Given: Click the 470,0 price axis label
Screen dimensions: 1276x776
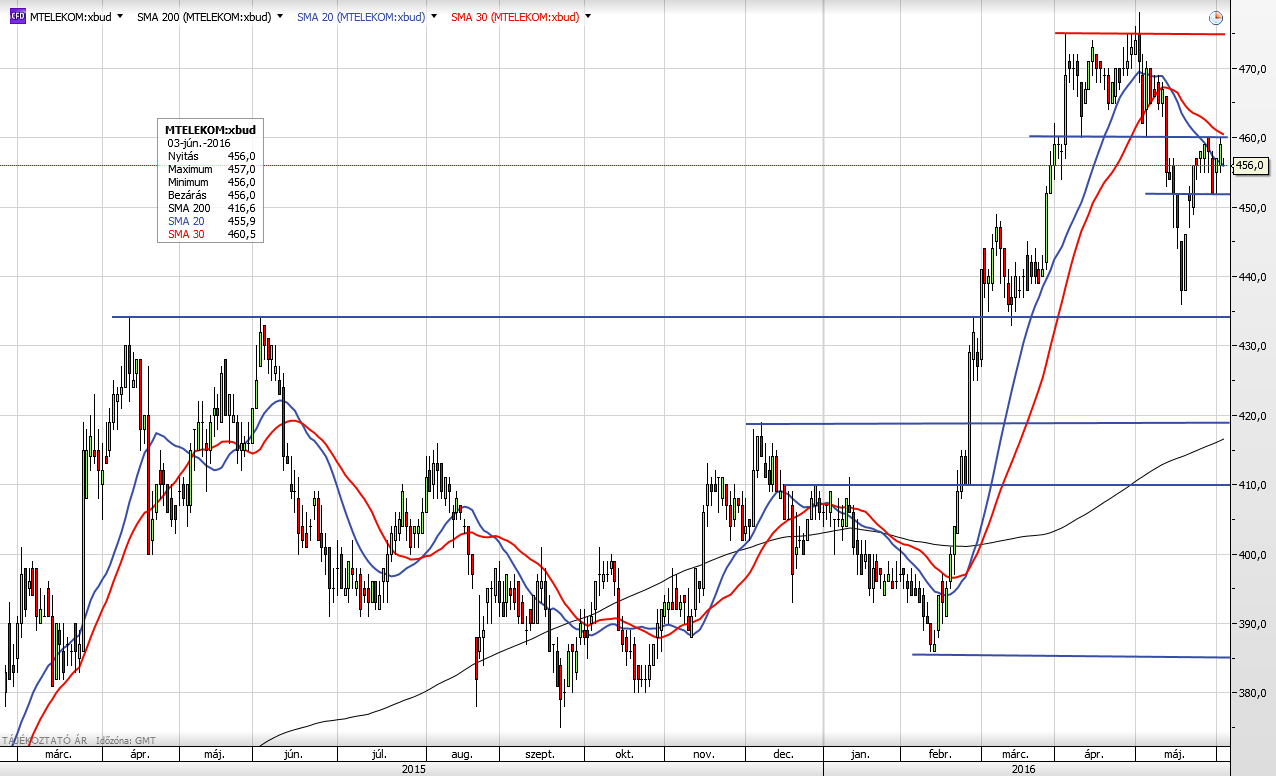Looking at the screenshot, I should 1253,69.
